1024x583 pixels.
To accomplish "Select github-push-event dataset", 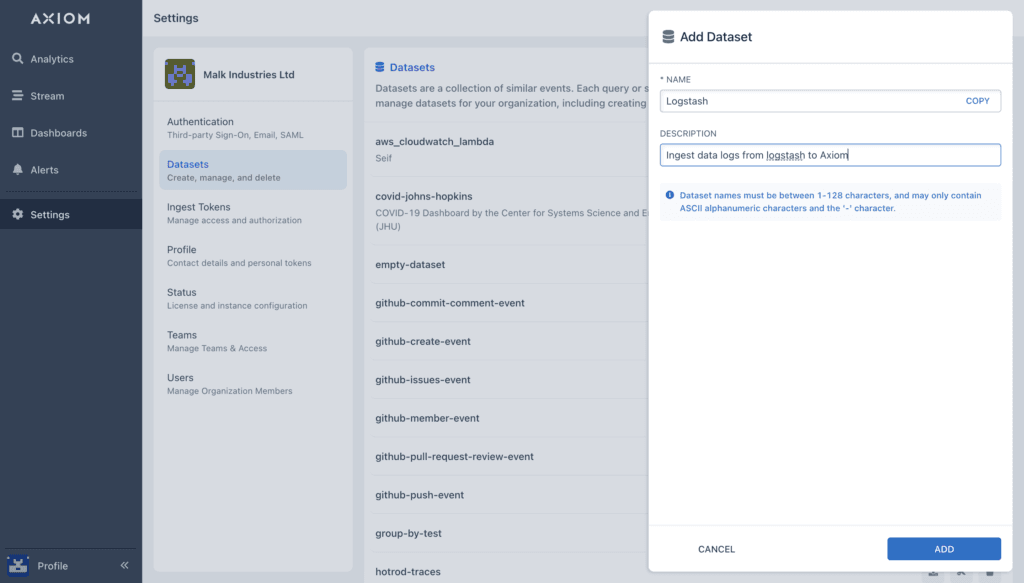I will pos(419,495).
